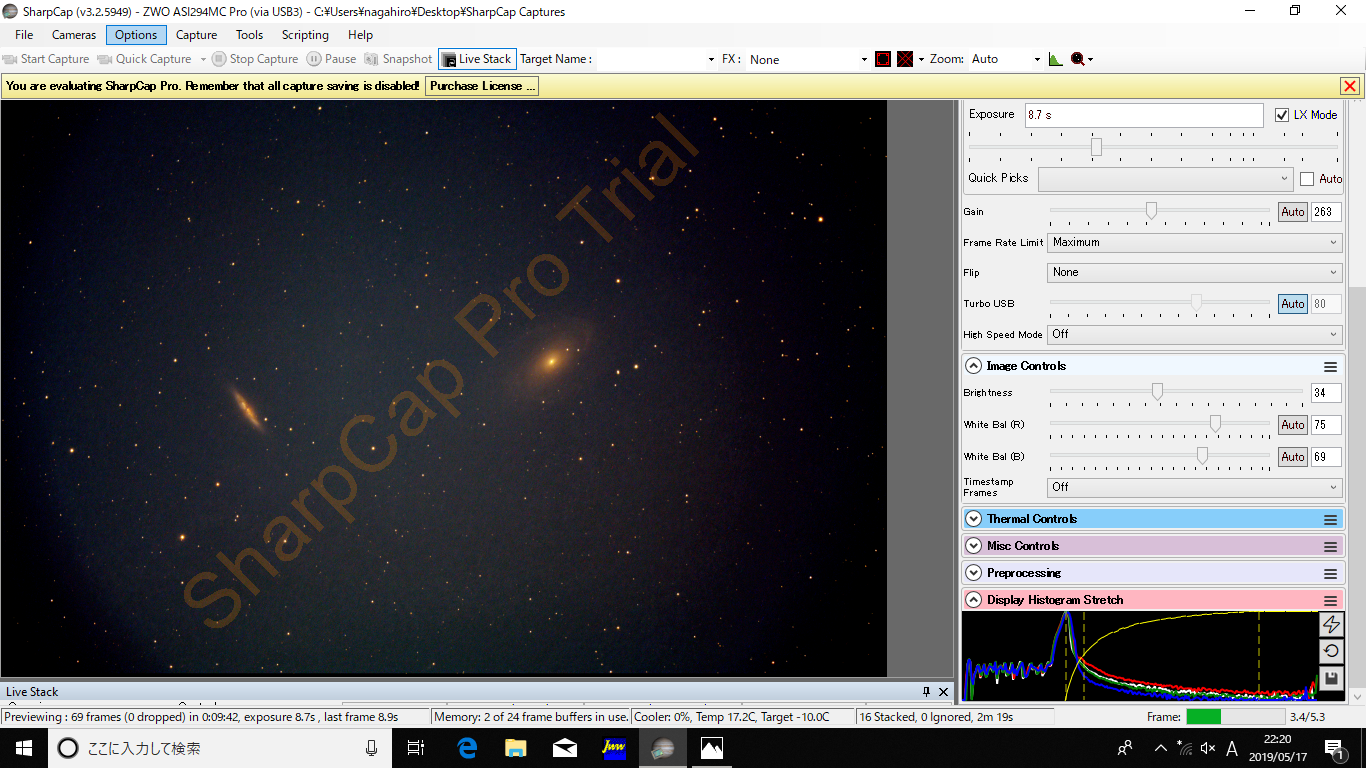Open the Timestamp Frames dropdown
The width and height of the screenshot is (1366, 768).
pos(1194,487)
